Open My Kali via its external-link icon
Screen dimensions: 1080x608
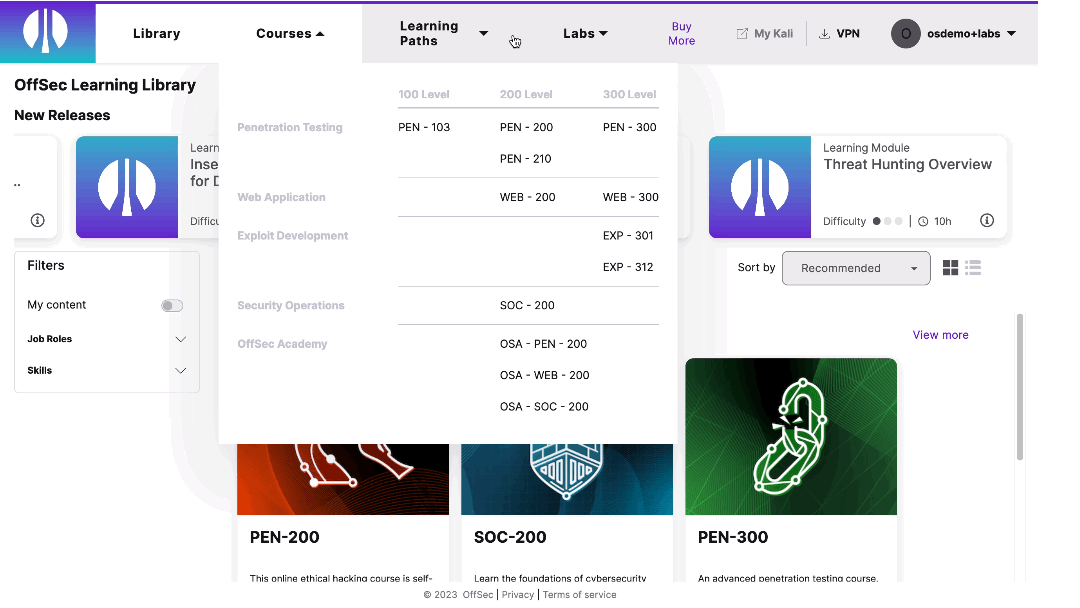(x=741, y=33)
